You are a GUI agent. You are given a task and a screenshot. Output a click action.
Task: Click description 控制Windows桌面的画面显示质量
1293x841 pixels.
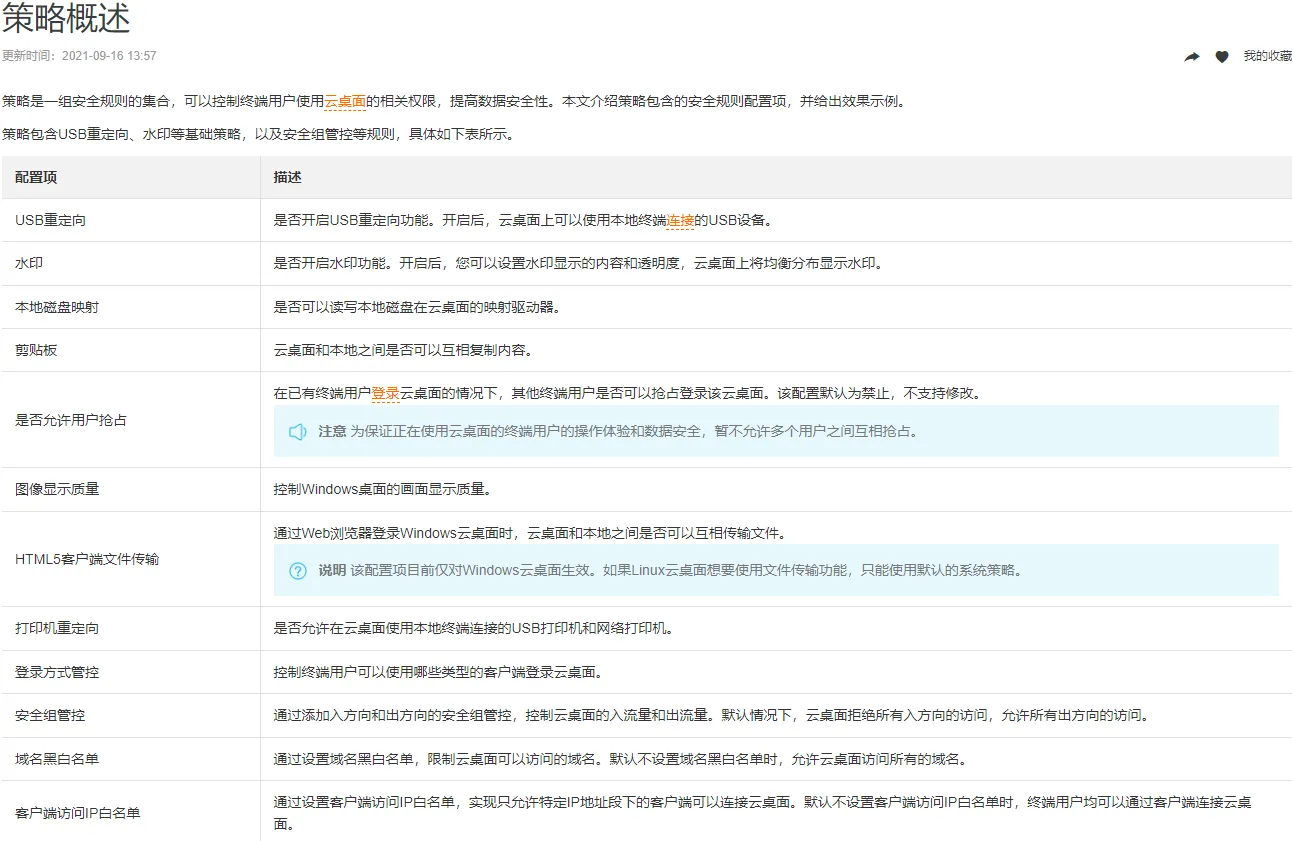click(x=382, y=490)
